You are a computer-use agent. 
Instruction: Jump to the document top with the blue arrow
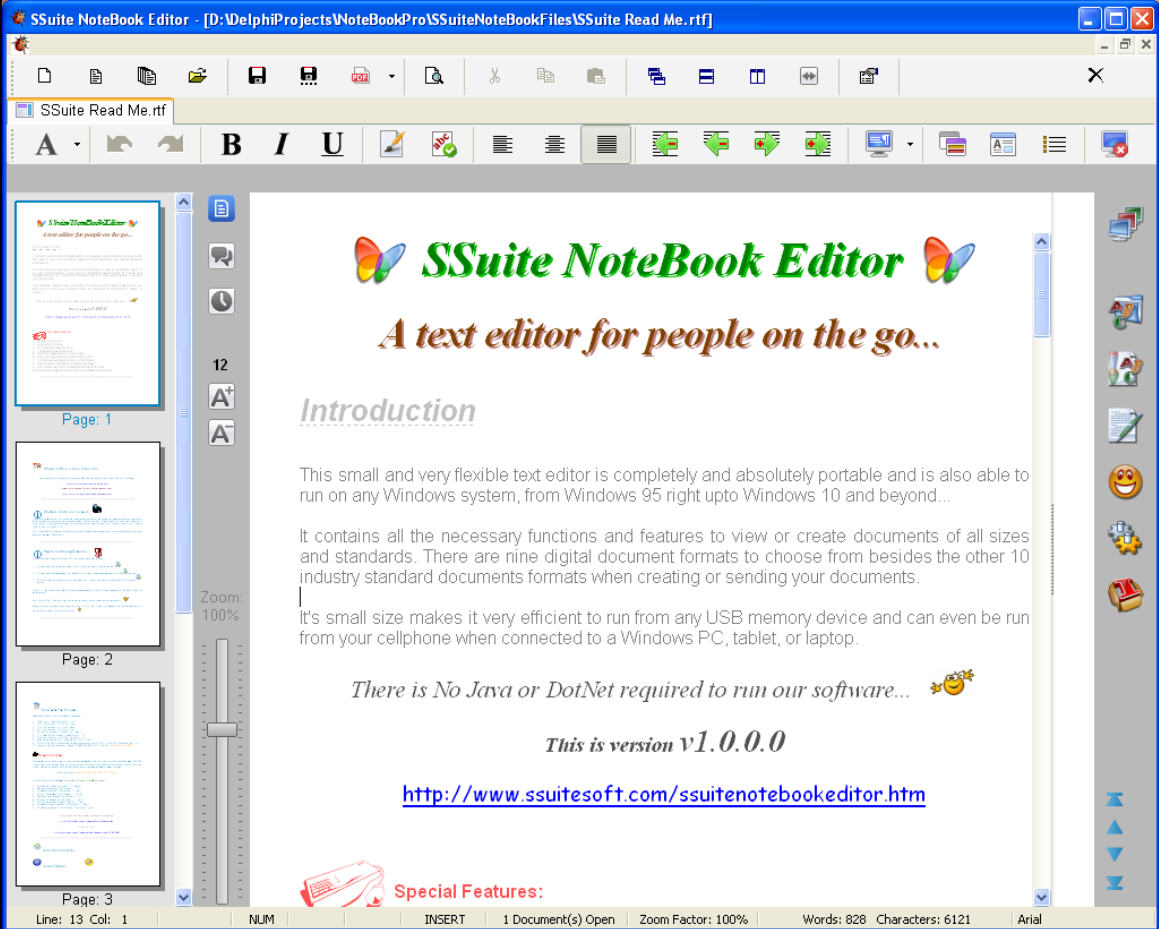[x=1115, y=799]
